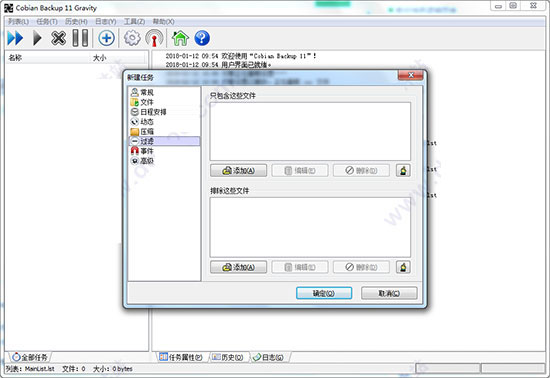Select 日程安排 in the task category list
This screenshot has width=550, height=378.
[148, 112]
